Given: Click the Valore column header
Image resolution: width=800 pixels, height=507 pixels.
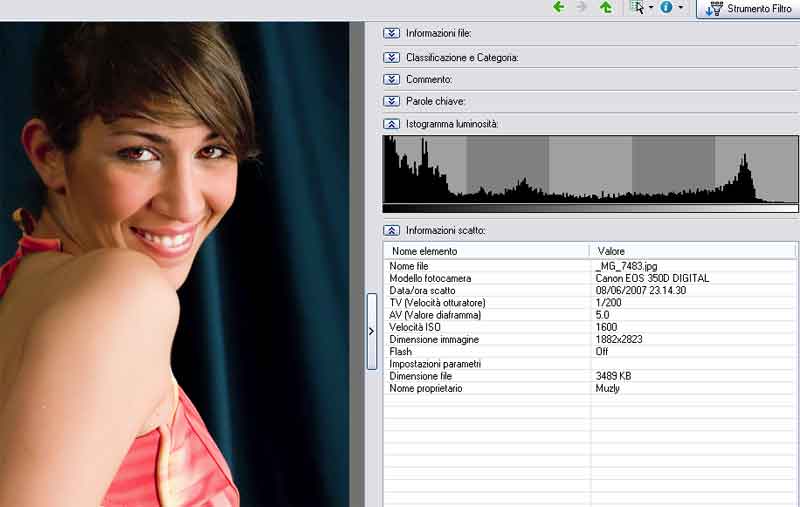Looking at the screenshot, I should pos(692,251).
